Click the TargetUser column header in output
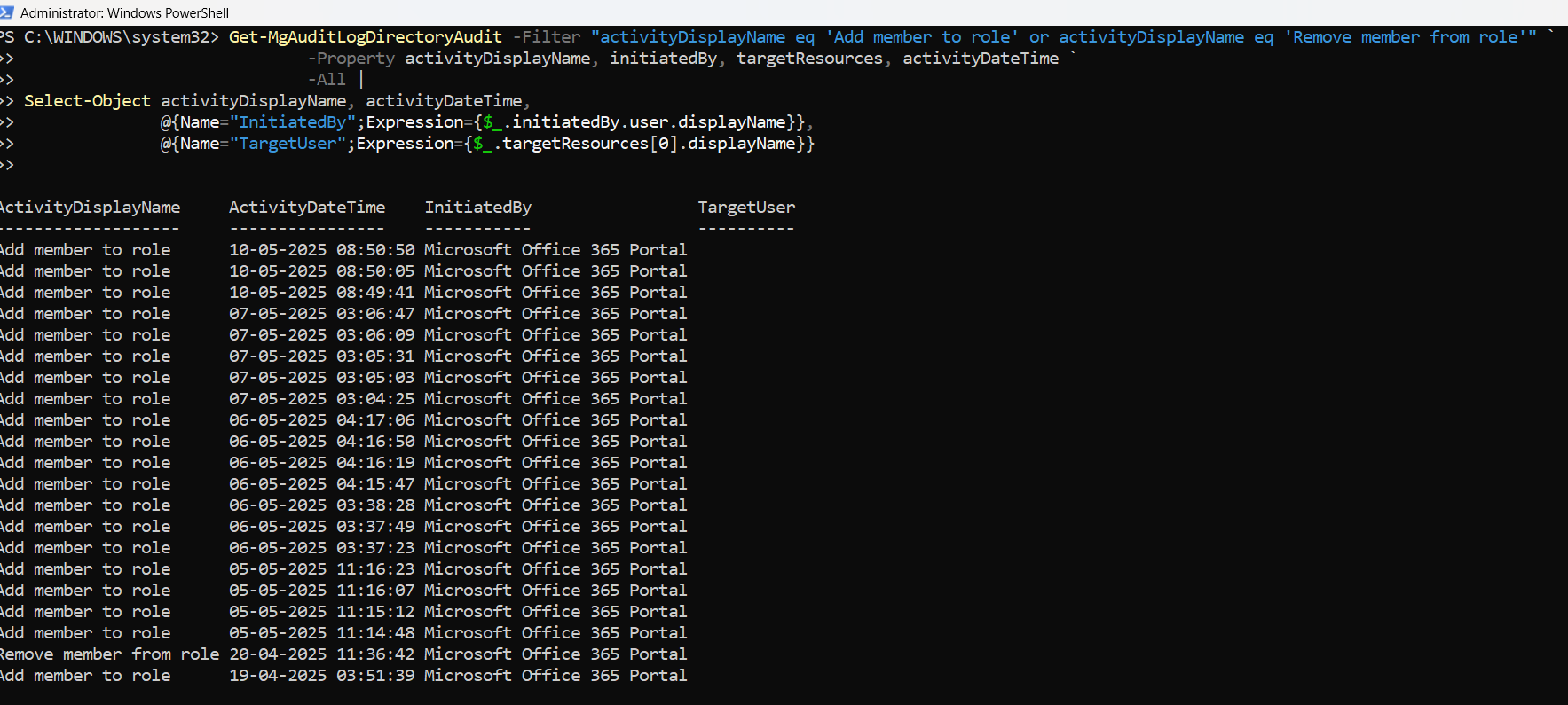The image size is (1568, 705). coord(745,208)
